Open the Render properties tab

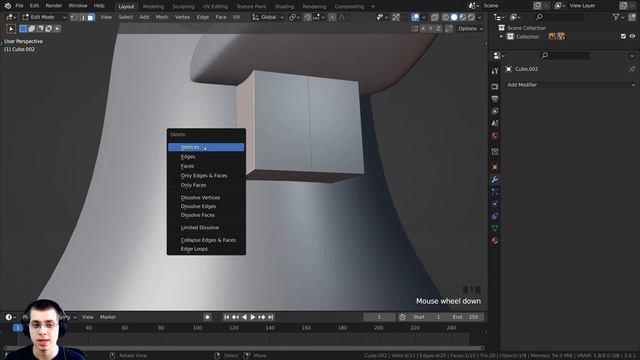(x=495, y=87)
